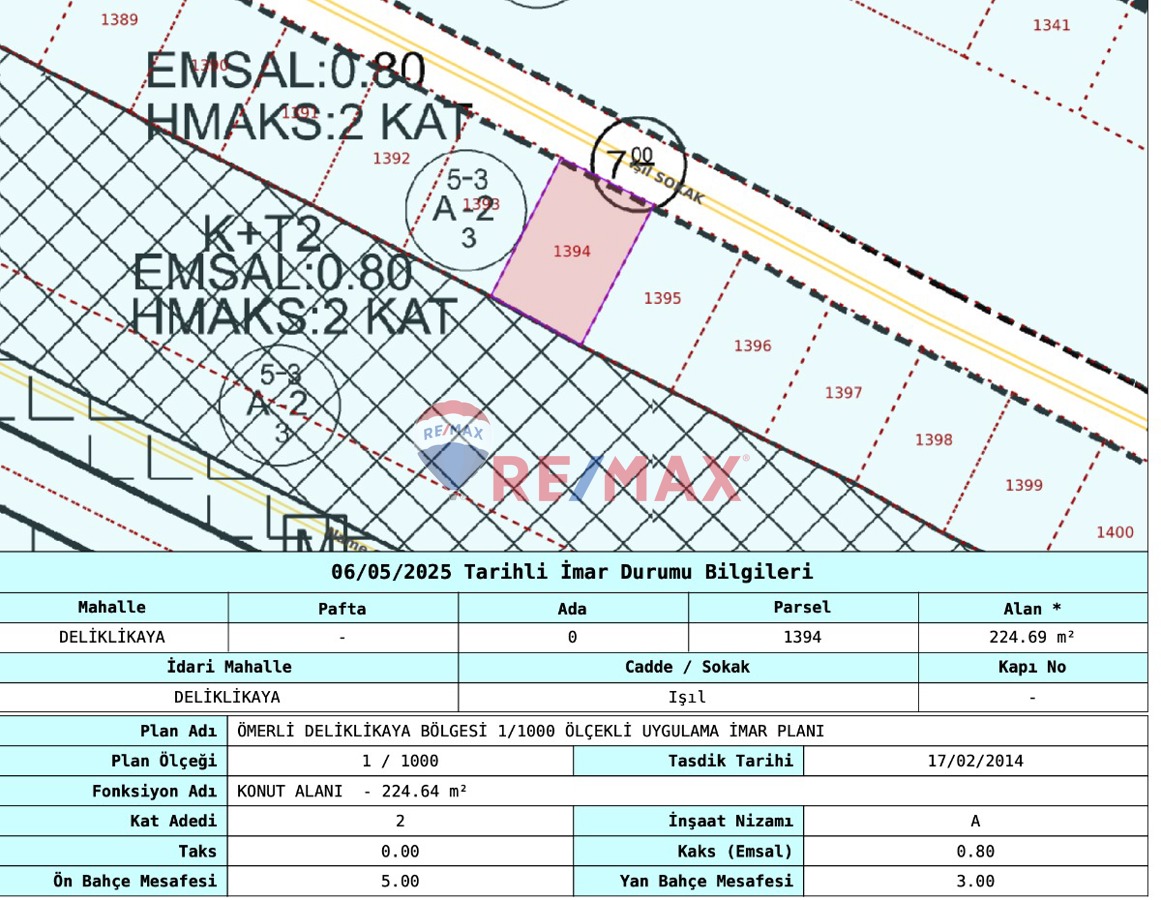
Task: Select the Mahalle column header
Action: (110, 607)
